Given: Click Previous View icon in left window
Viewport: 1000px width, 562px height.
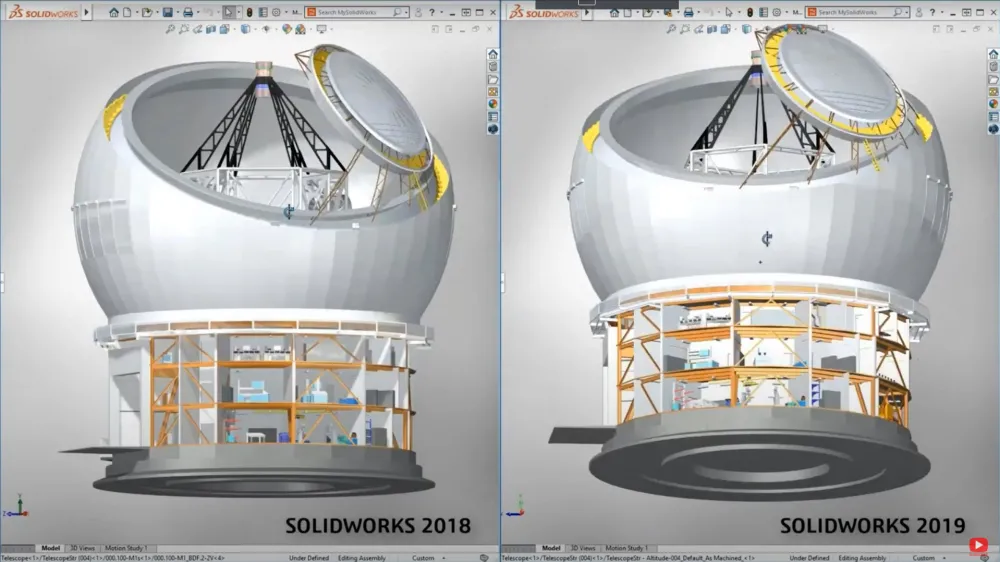Looking at the screenshot, I should tap(198, 29).
